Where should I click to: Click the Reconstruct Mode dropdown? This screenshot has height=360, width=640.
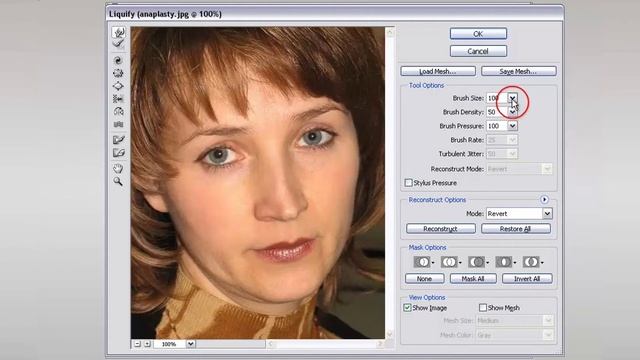pyautogui.click(x=519, y=169)
